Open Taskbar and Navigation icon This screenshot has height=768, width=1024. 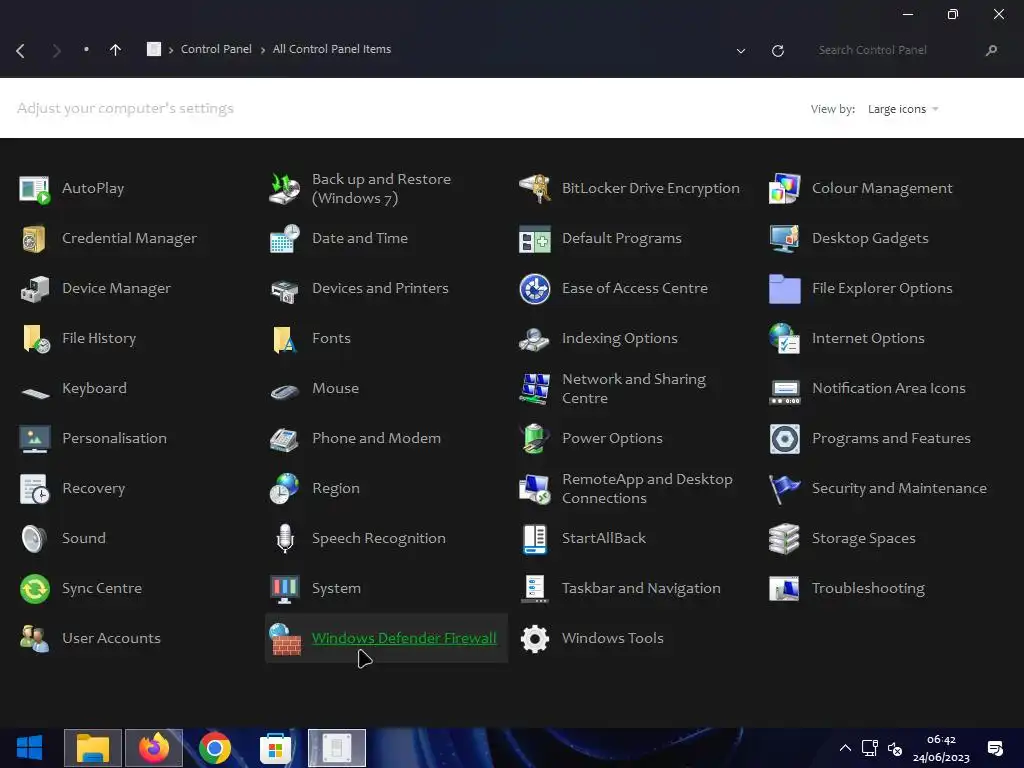(535, 588)
